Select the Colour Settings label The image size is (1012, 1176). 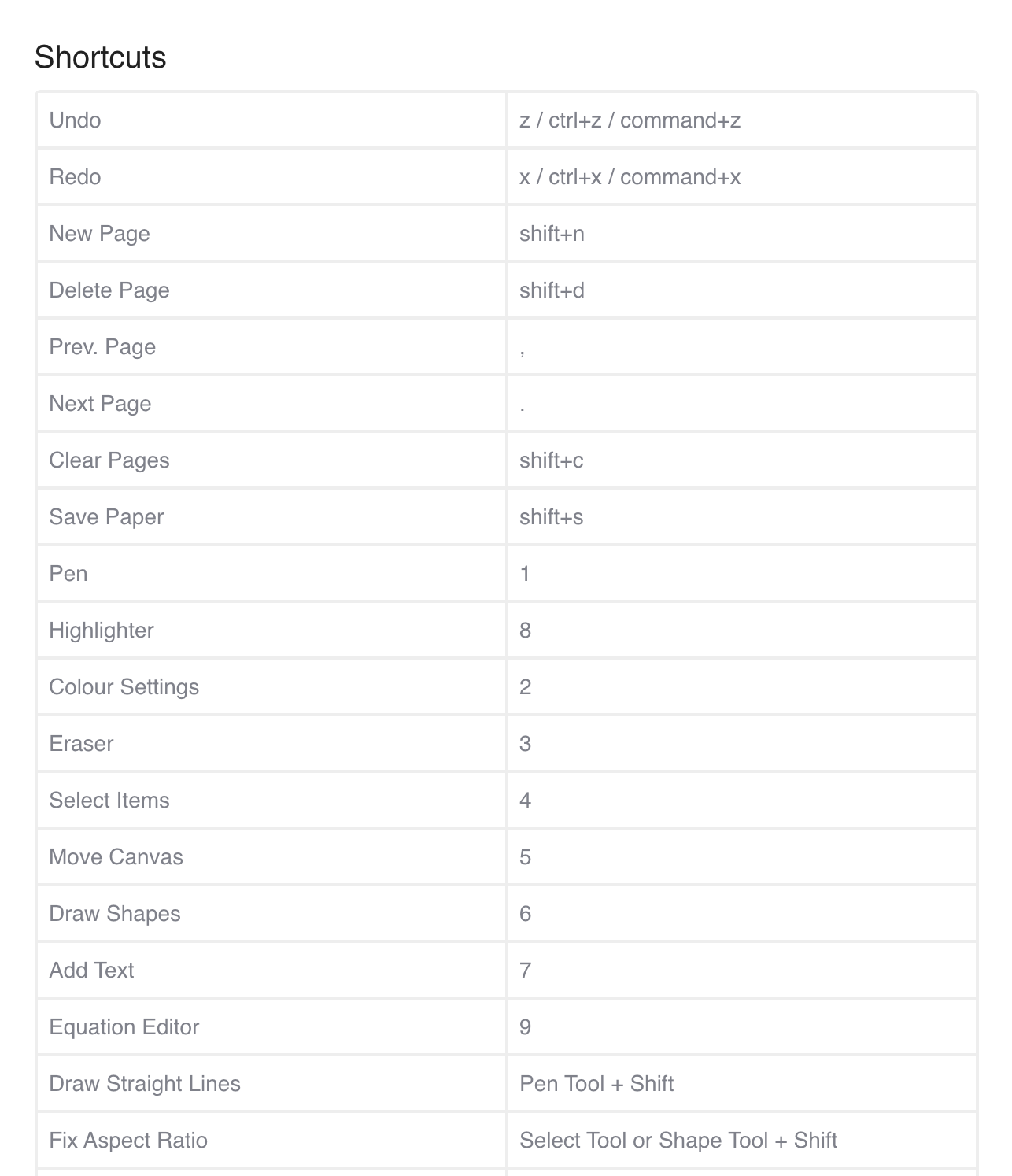tap(124, 687)
